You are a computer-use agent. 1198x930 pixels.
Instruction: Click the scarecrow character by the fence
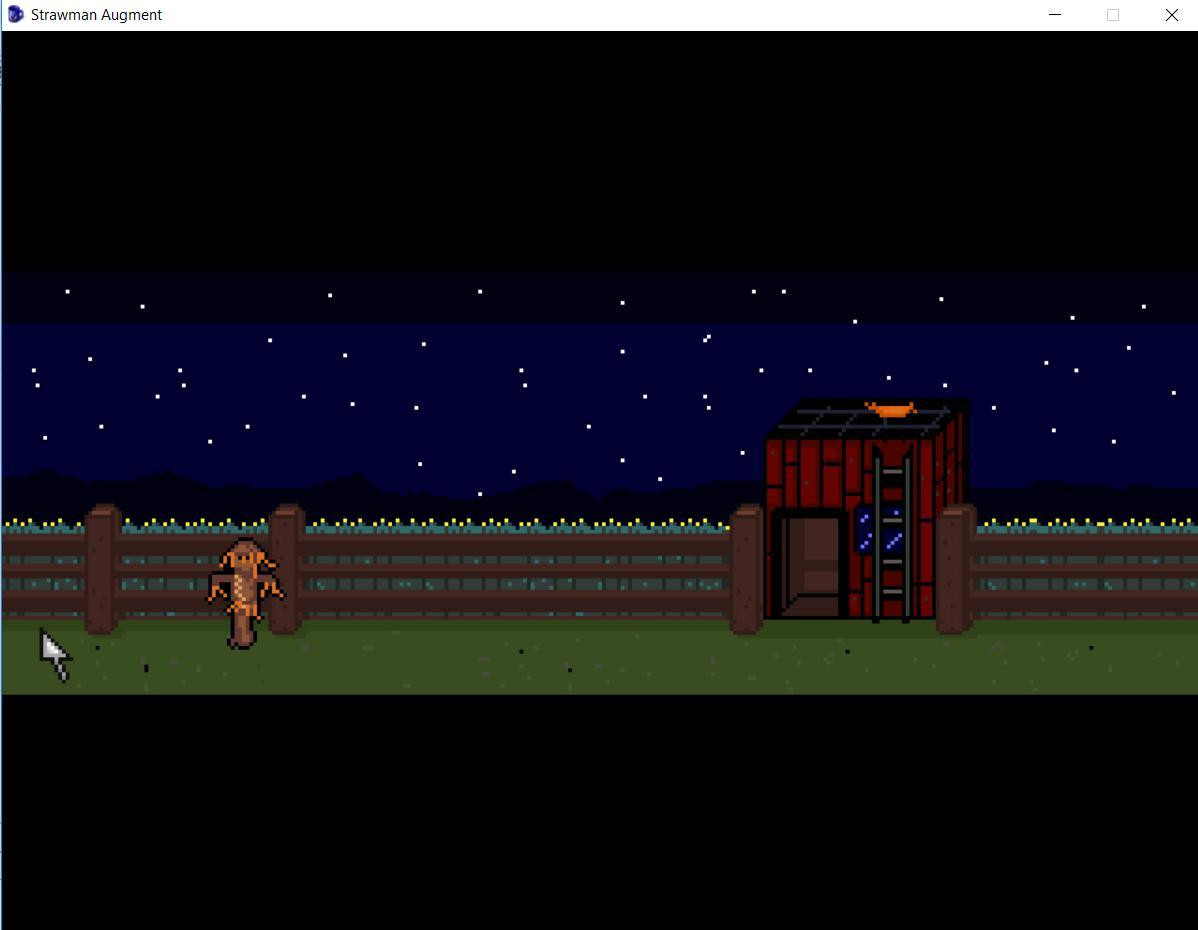click(x=244, y=593)
